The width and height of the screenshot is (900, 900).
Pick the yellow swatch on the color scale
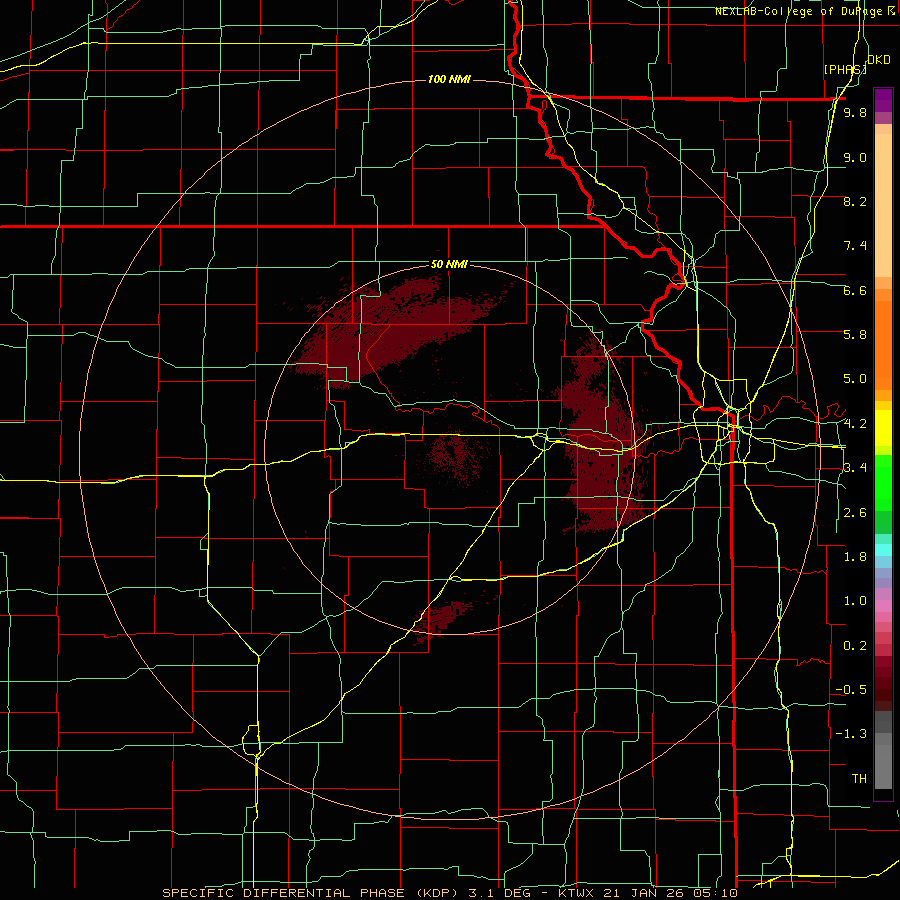(x=883, y=428)
